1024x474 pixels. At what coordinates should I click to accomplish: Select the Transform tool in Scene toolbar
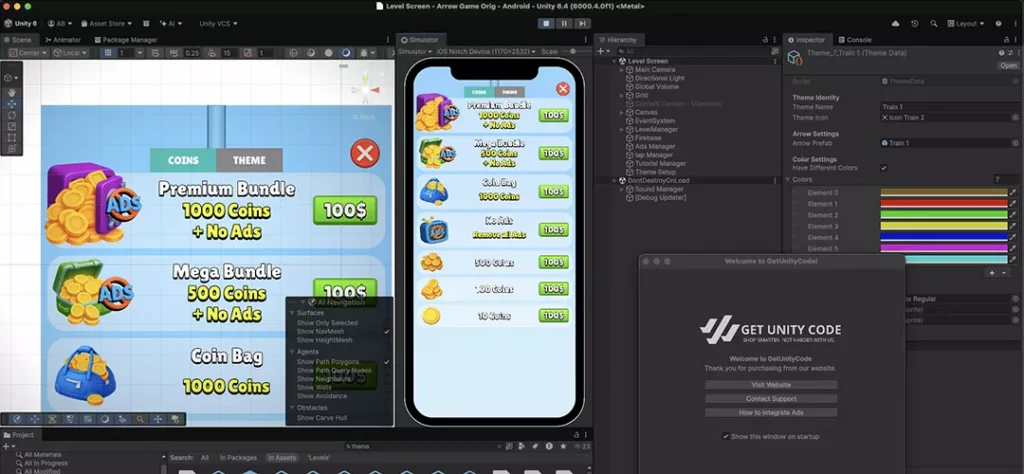pos(12,148)
